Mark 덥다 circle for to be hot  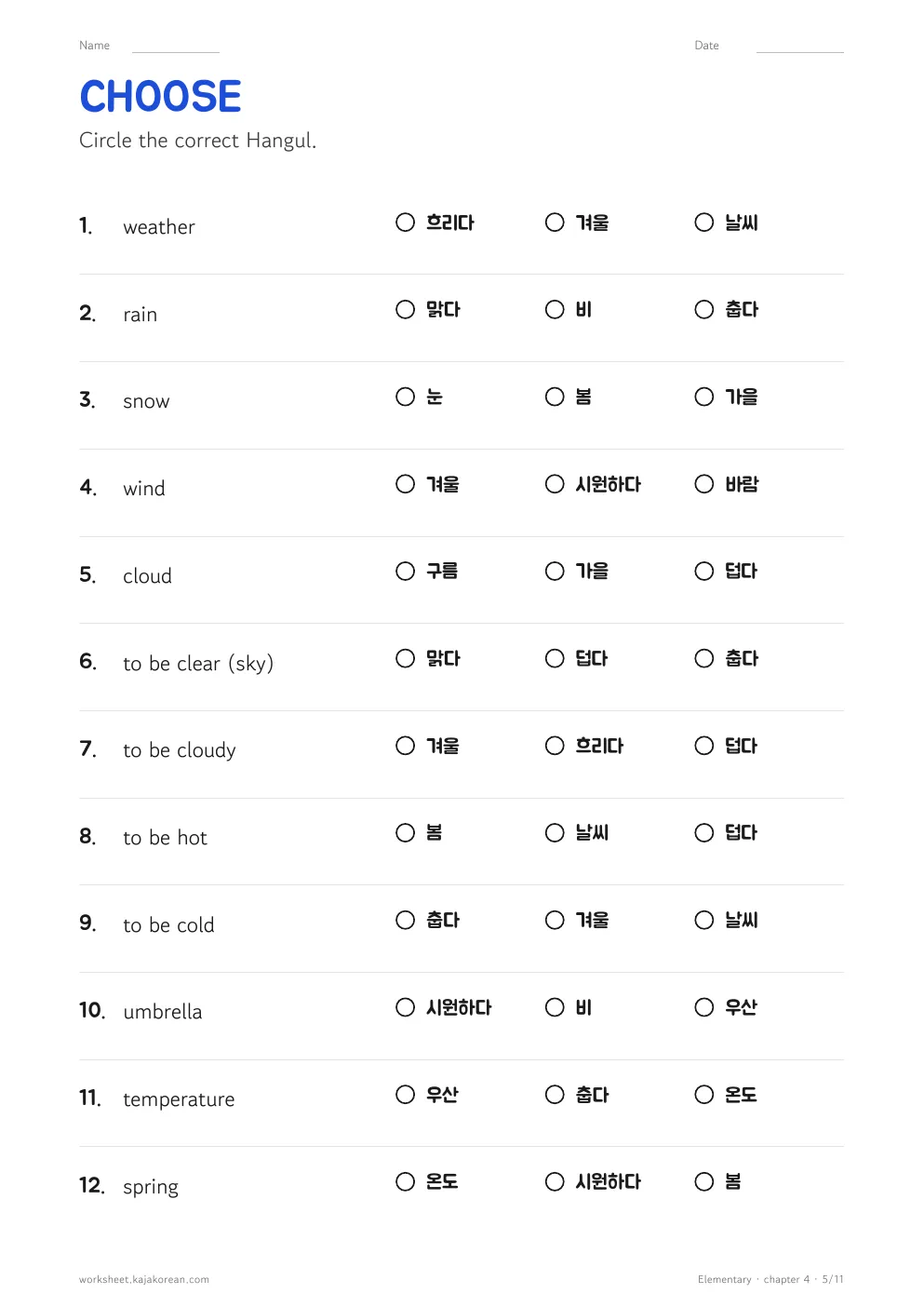click(704, 832)
